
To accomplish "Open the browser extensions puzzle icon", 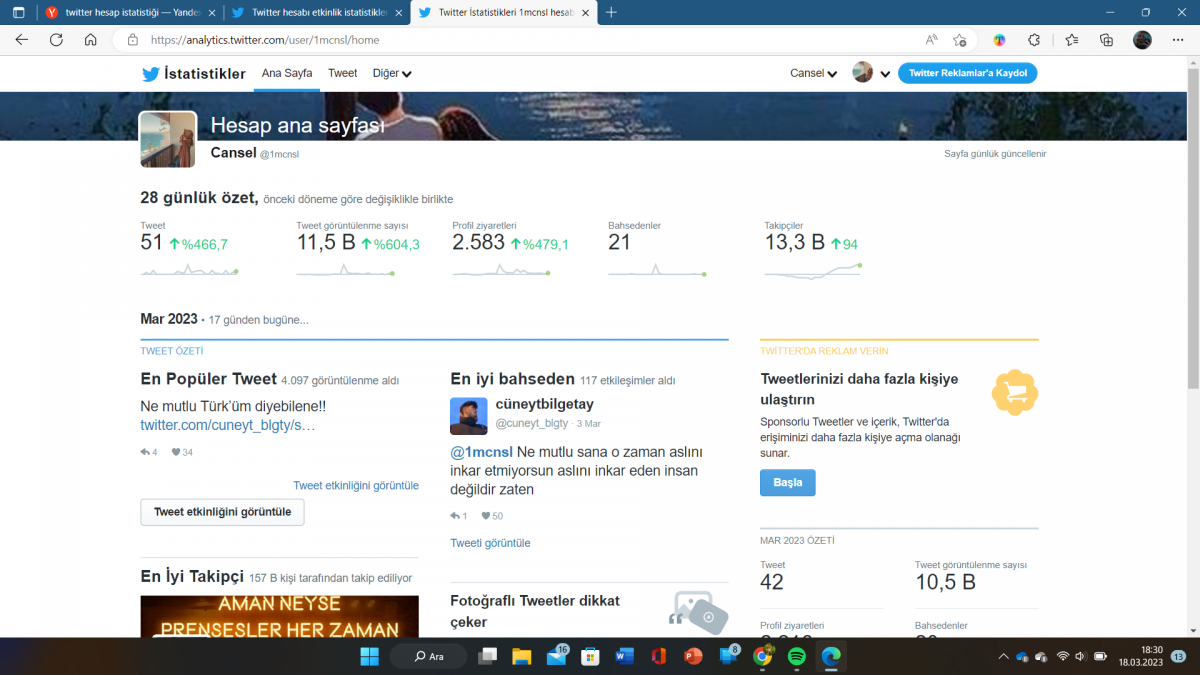I will click(x=1034, y=40).
